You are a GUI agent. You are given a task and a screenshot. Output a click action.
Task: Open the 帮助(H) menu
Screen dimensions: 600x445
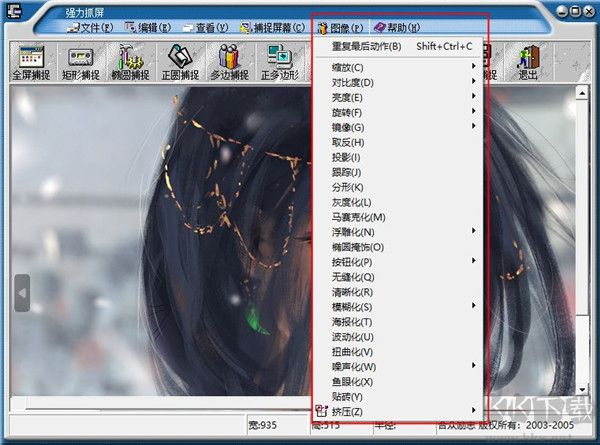[397, 28]
